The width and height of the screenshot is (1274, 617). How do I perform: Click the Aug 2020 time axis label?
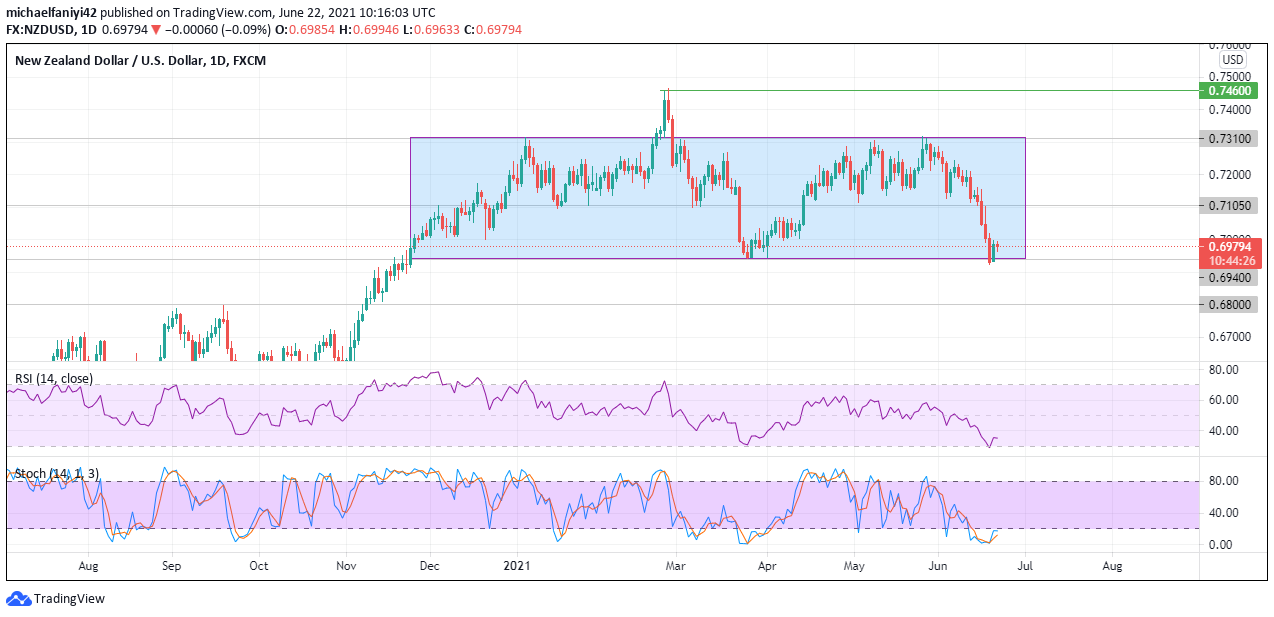tap(88, 566)
